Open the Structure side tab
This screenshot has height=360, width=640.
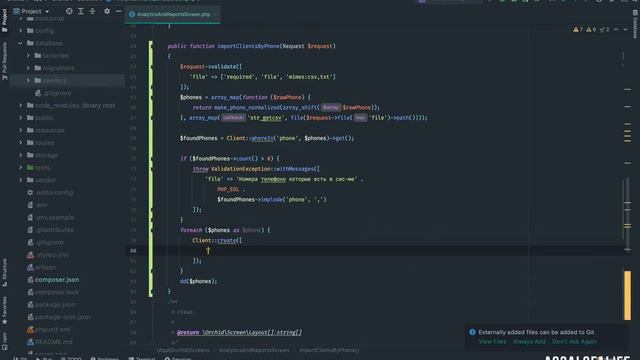point(4,273)
